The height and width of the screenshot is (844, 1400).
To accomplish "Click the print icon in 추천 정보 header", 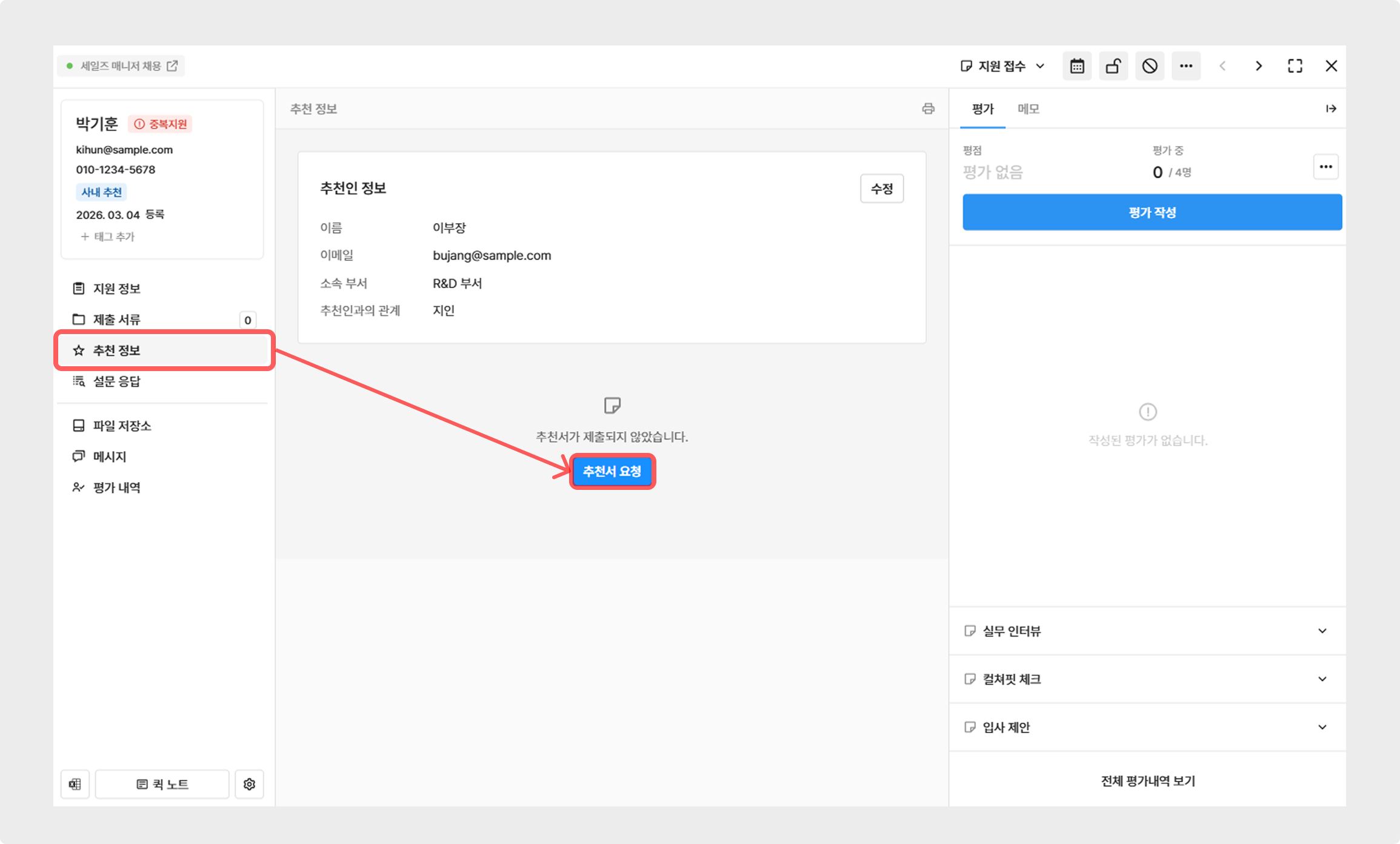I will tap(928, 109).
